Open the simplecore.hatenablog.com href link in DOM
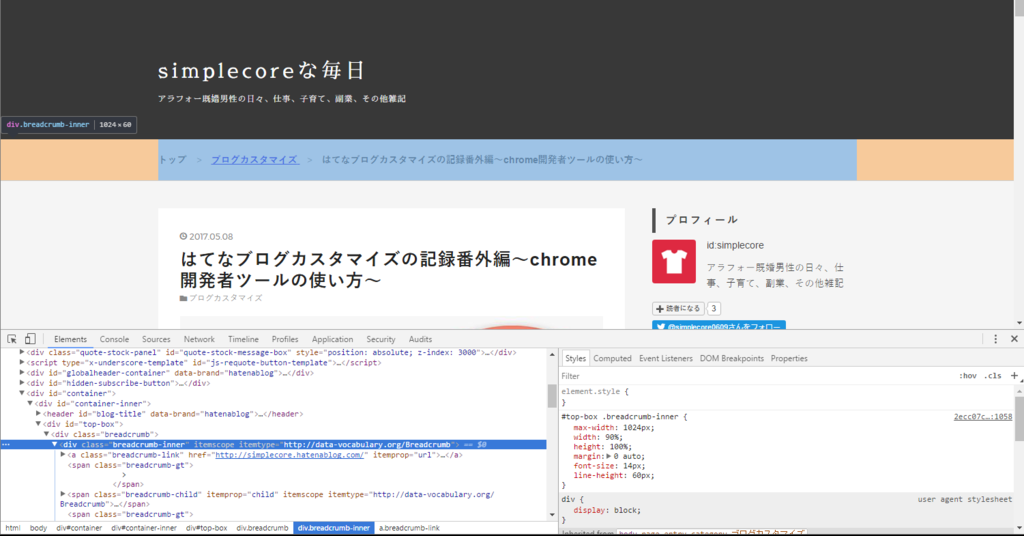Screen dimensions: 1024x536 coord(289,455)
